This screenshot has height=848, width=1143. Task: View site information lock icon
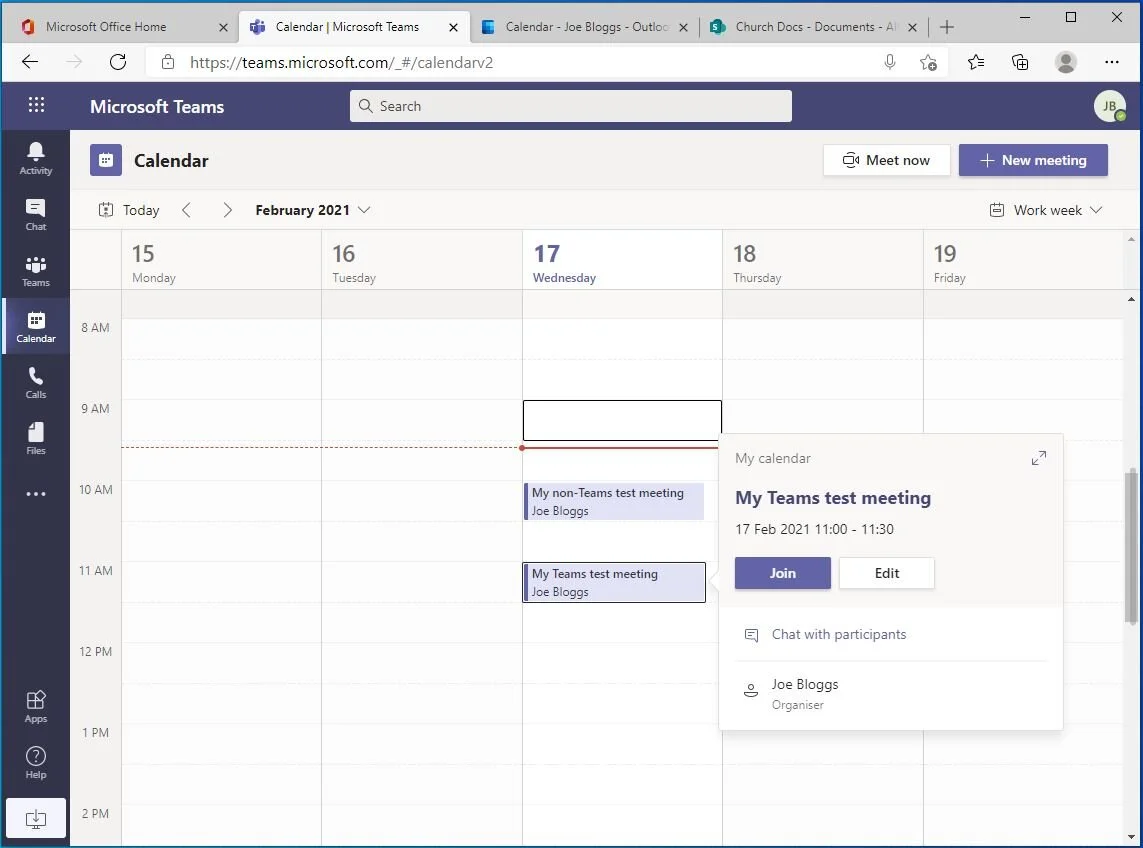[x=168, y=62]
